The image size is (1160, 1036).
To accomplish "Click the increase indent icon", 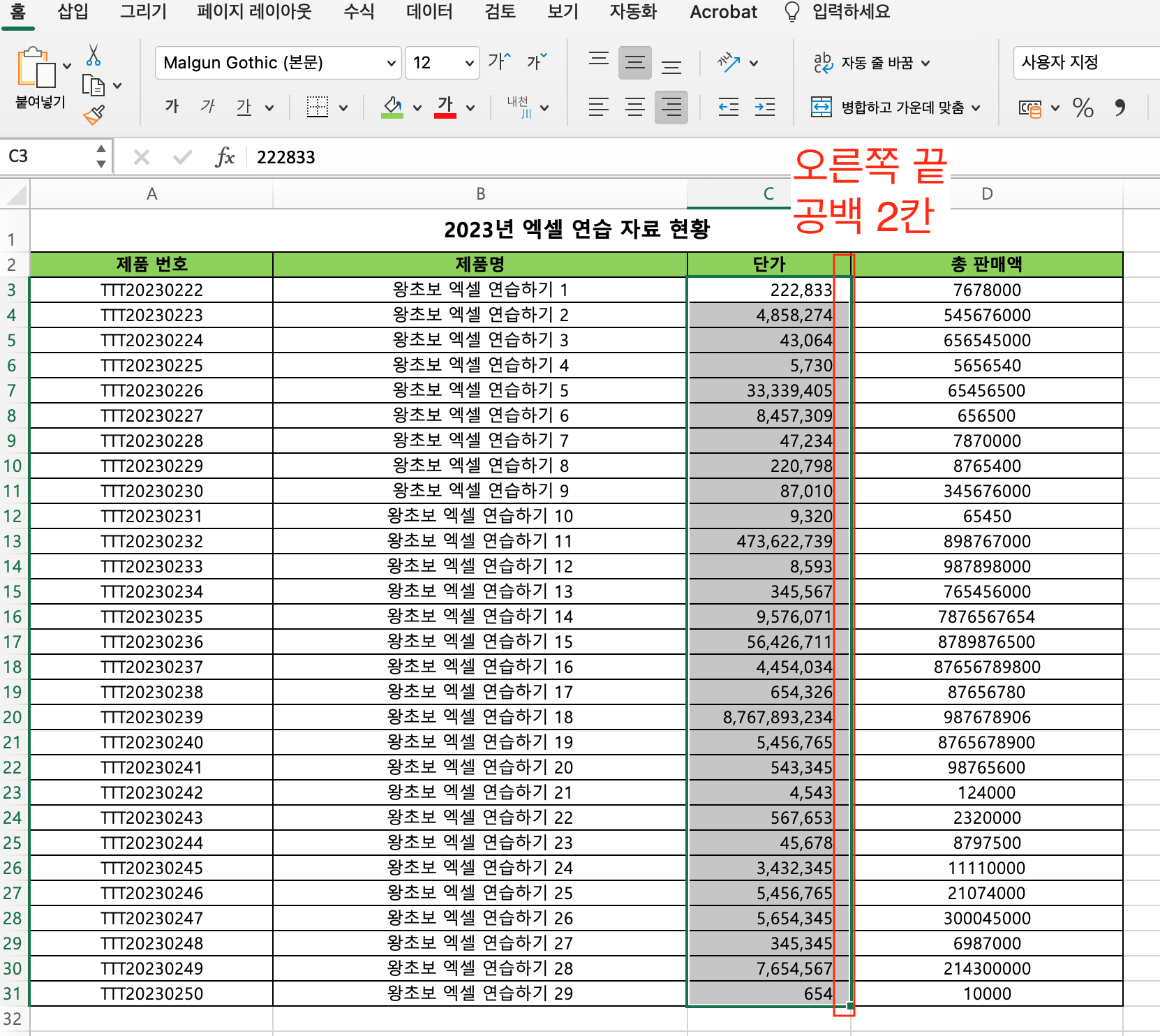I will (765, 107).
